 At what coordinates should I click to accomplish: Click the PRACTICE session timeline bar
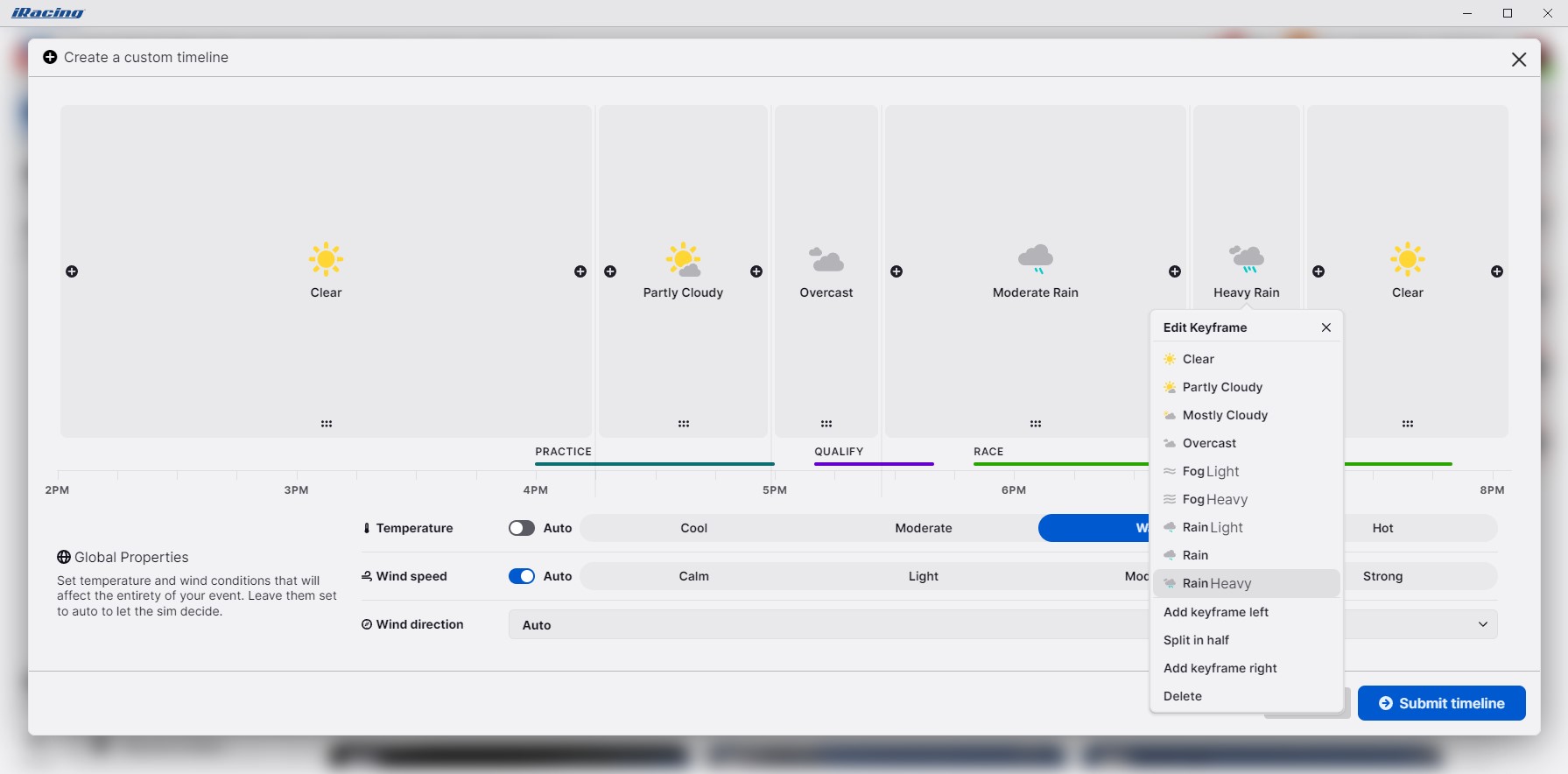(x=654, y=463)
